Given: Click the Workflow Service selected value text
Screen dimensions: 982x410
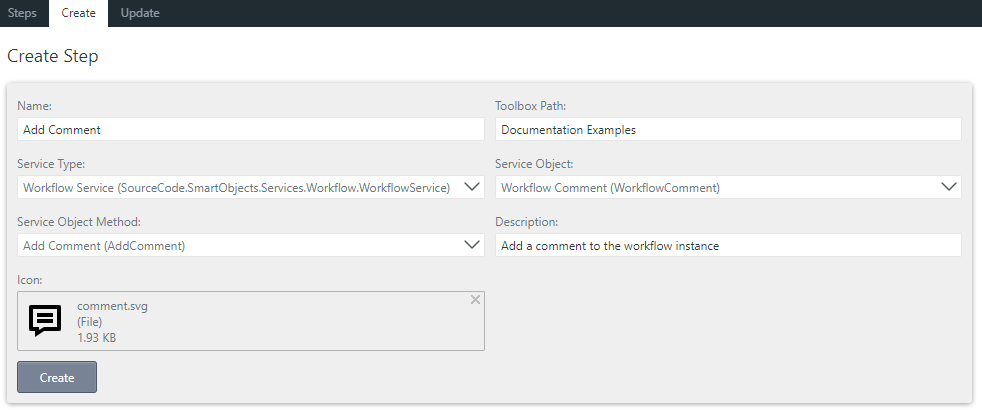Looking at the screenshot, I should 236,187.
